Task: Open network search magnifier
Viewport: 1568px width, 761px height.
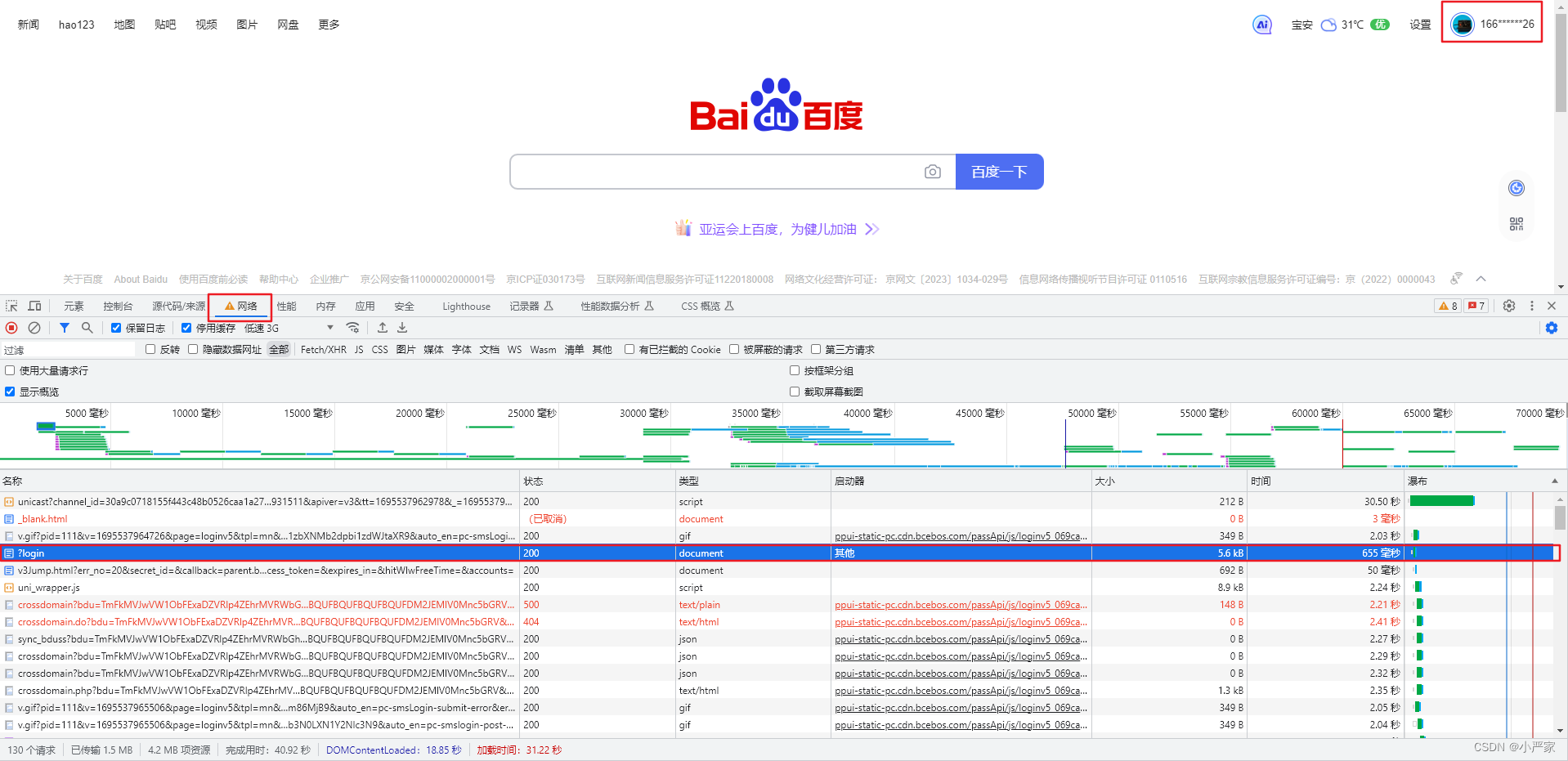Action: 87,328
